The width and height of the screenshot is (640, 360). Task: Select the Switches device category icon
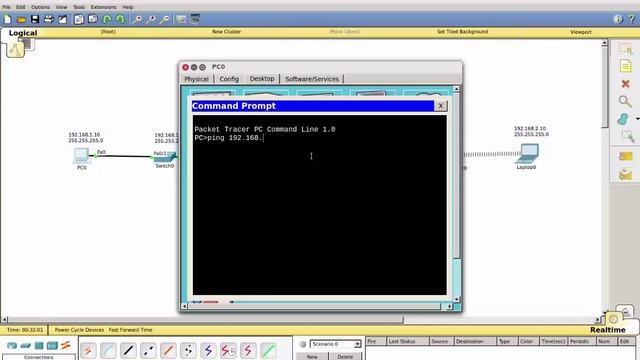pos(25,346)
